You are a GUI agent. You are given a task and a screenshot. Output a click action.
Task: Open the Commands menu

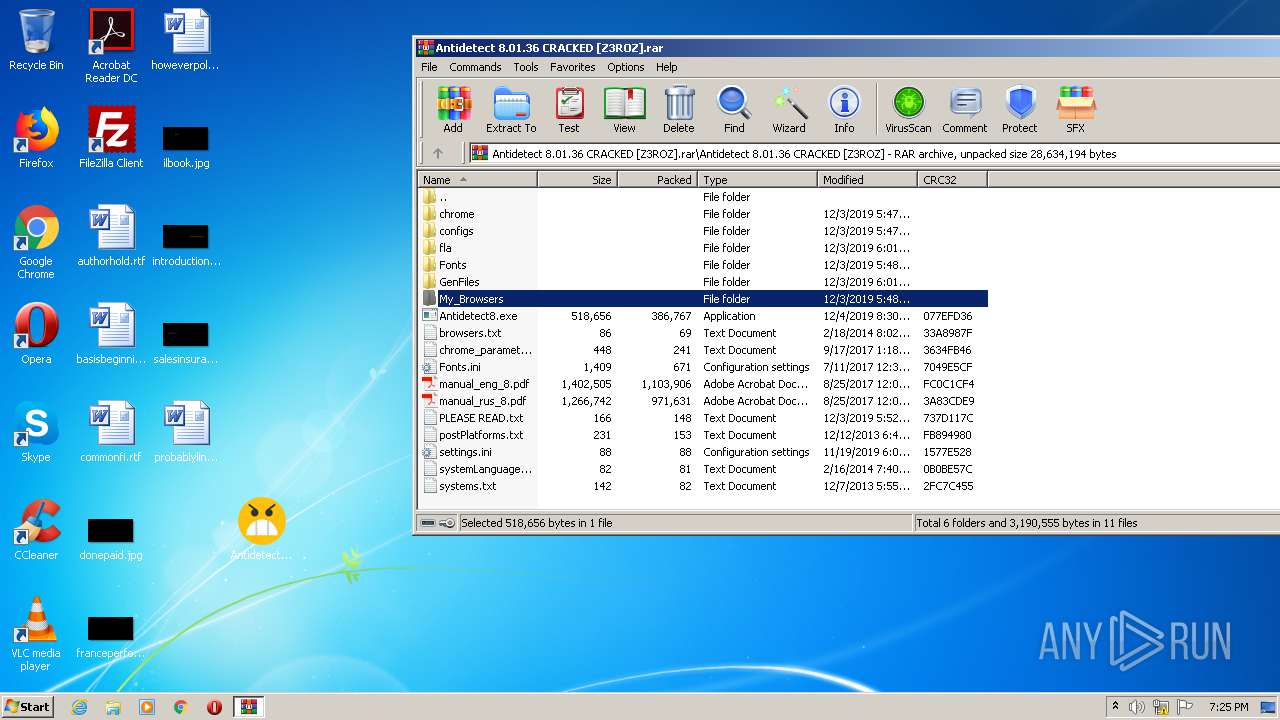(475, 67)
